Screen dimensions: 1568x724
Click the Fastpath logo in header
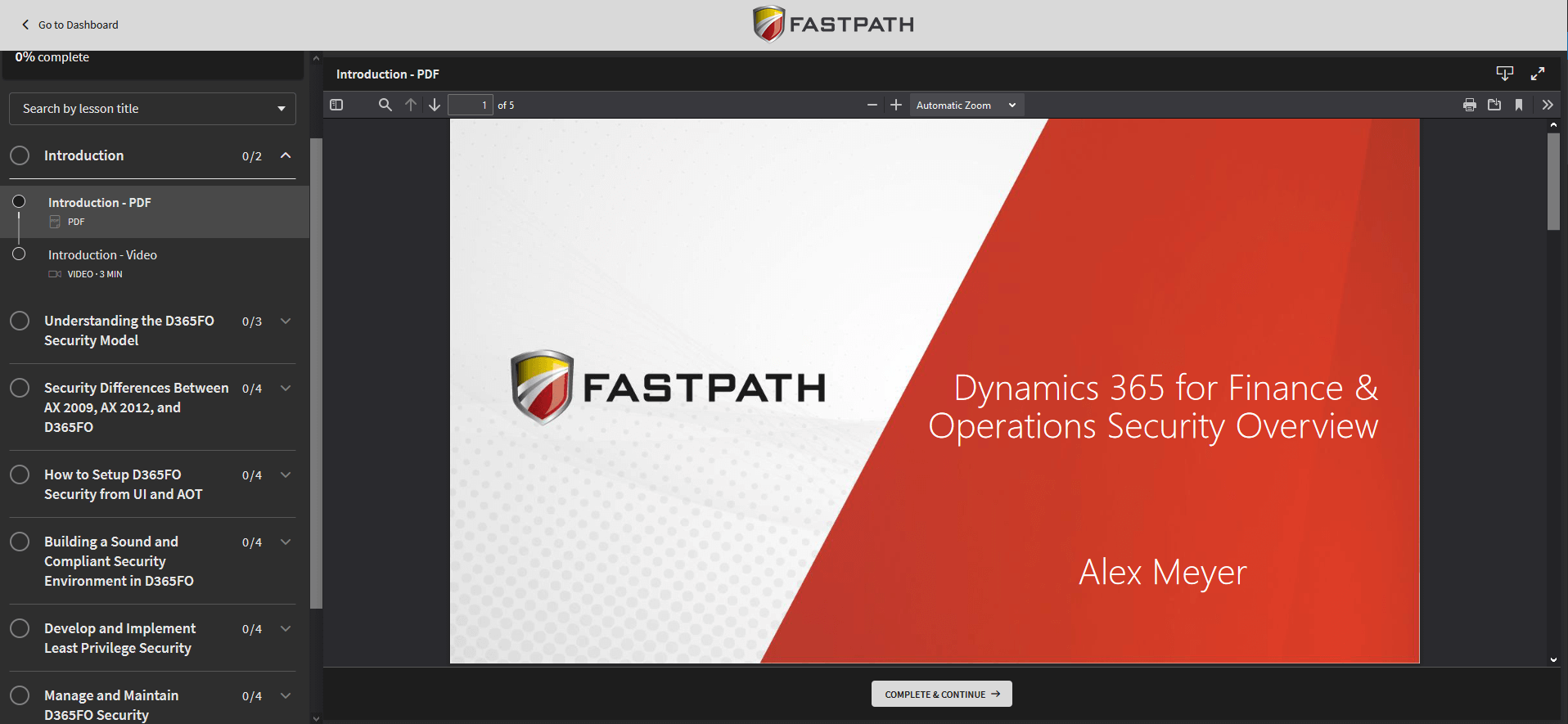pyautogui.click(x=833, y=25)
